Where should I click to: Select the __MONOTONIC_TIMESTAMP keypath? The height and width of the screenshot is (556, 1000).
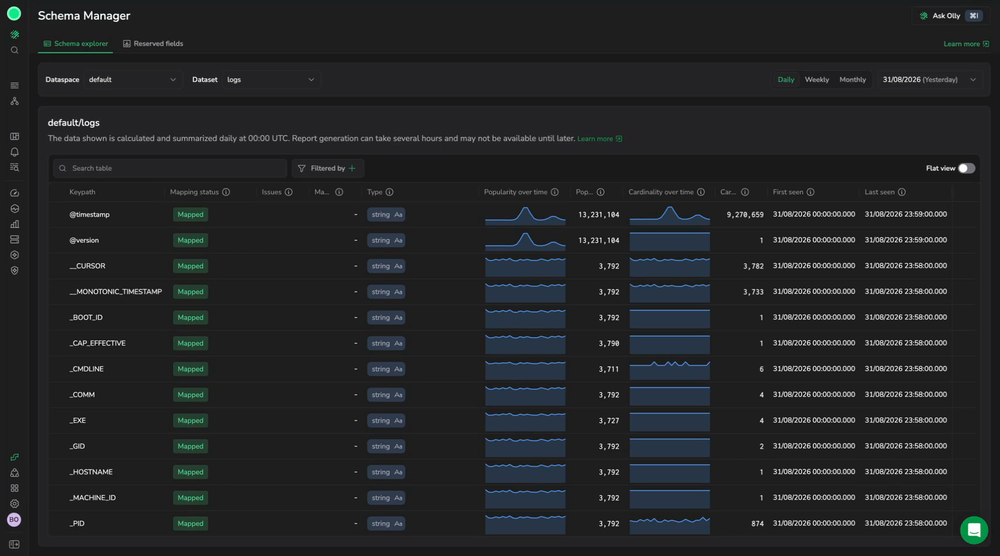[115, 291]
